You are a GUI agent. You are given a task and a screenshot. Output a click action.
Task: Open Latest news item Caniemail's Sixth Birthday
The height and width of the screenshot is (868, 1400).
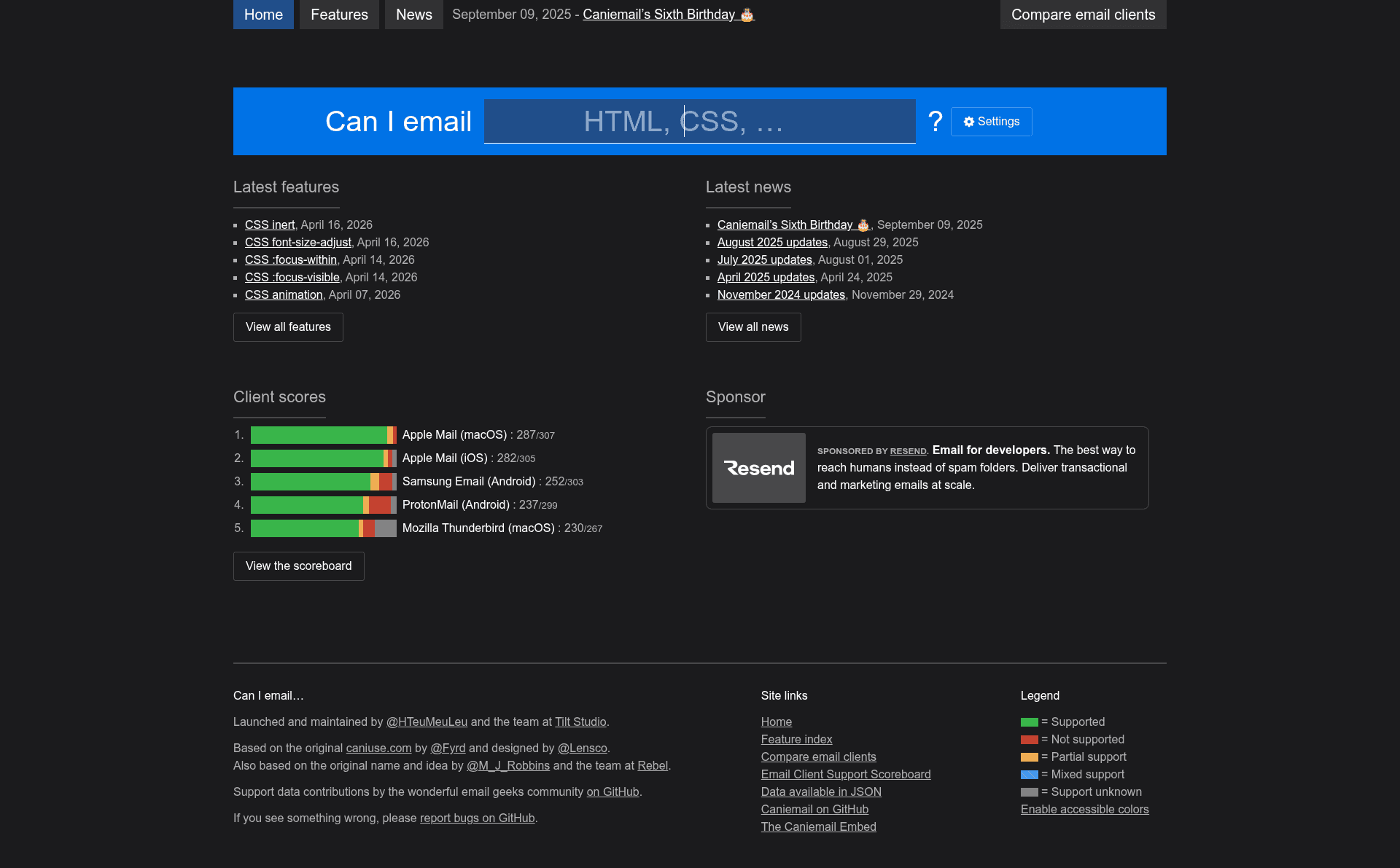pyautogui.click(x=793, y=225)
